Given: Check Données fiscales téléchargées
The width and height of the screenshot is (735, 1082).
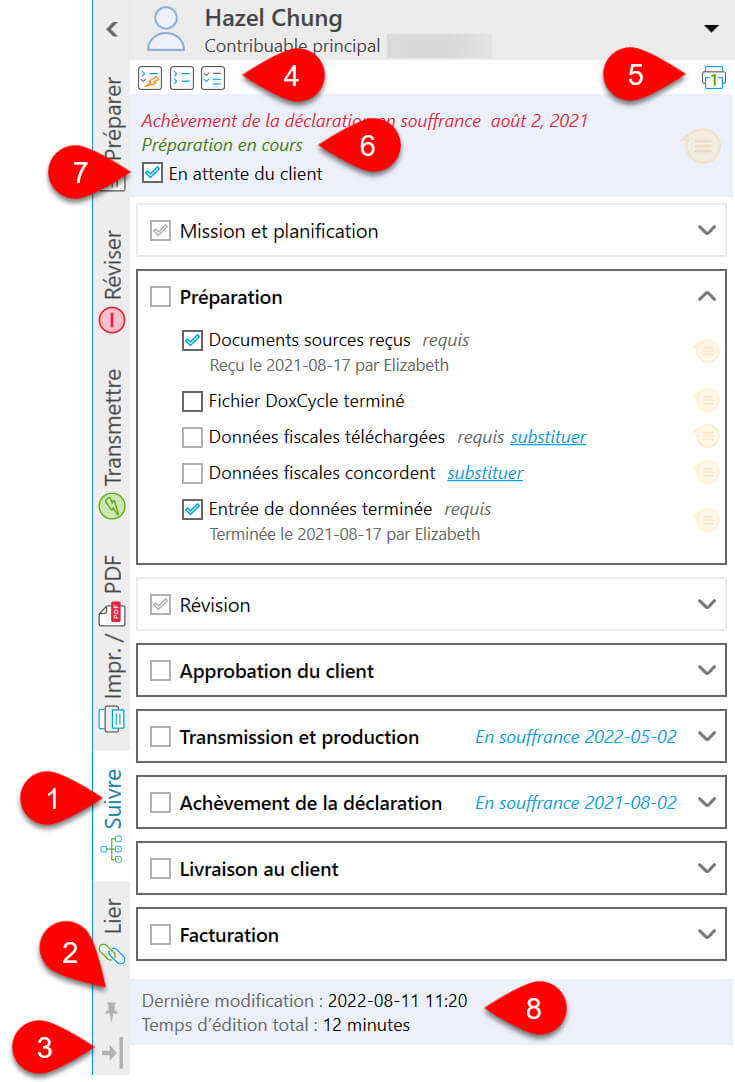Looking at the screenshot, I should [x=192, y=437].
